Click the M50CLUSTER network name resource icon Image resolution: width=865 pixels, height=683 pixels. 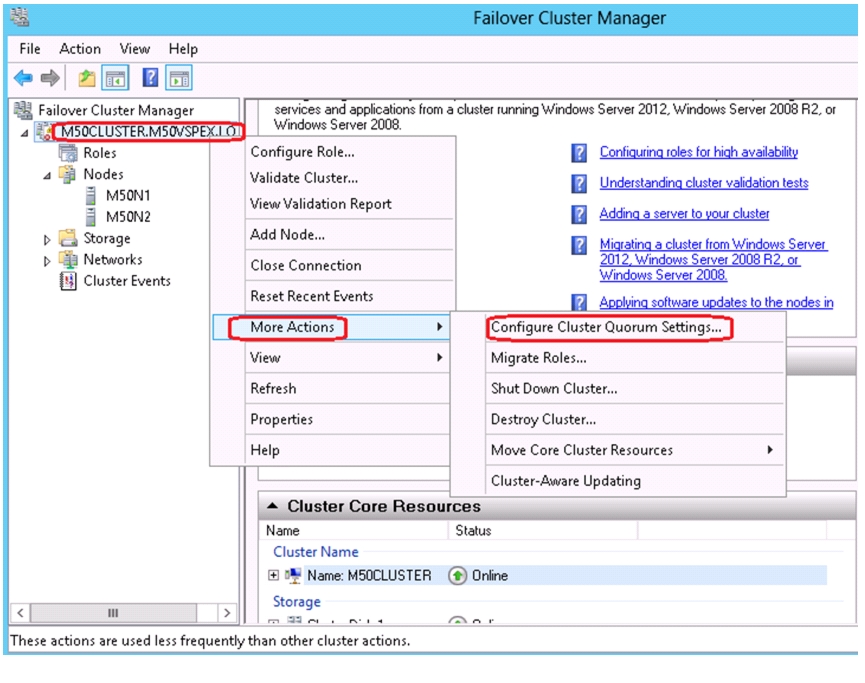point(293,575)
